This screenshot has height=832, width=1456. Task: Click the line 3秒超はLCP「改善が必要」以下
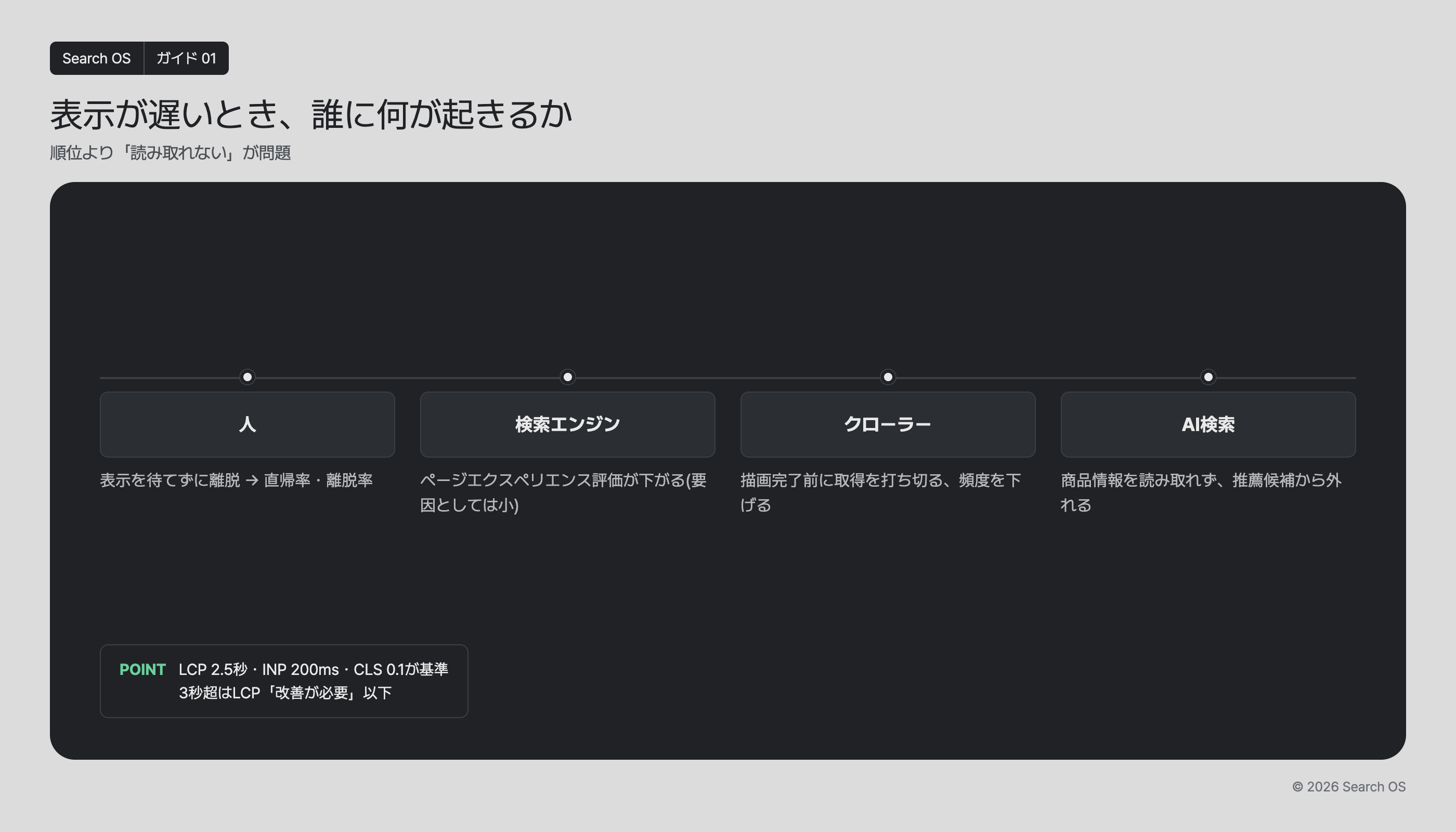[285, 693]
